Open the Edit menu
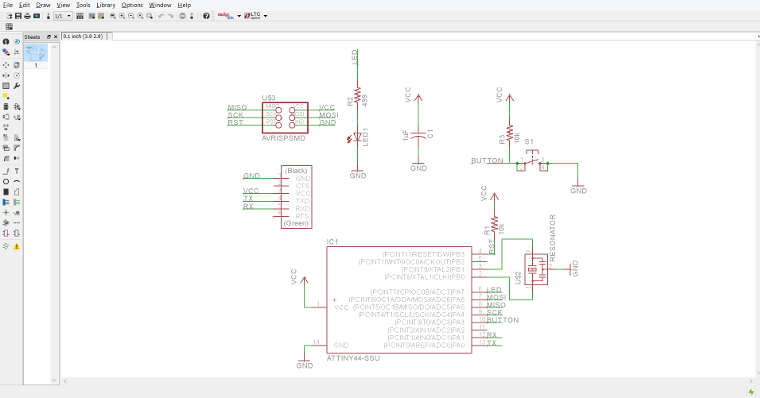 pos(24,5)
